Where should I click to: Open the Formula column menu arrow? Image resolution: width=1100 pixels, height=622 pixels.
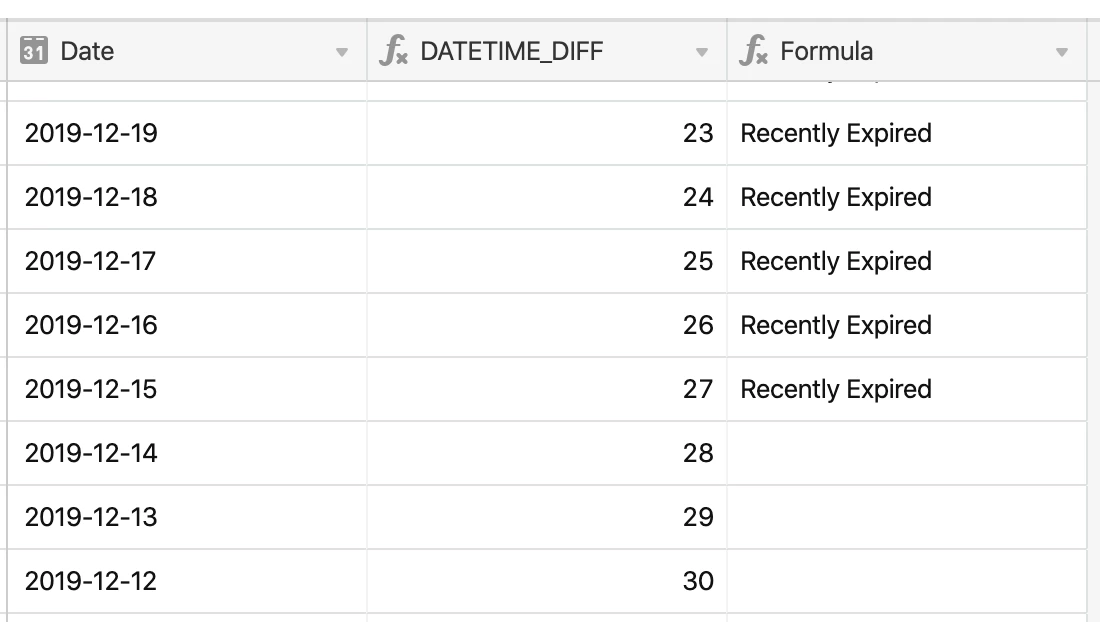click(1062, 52)
